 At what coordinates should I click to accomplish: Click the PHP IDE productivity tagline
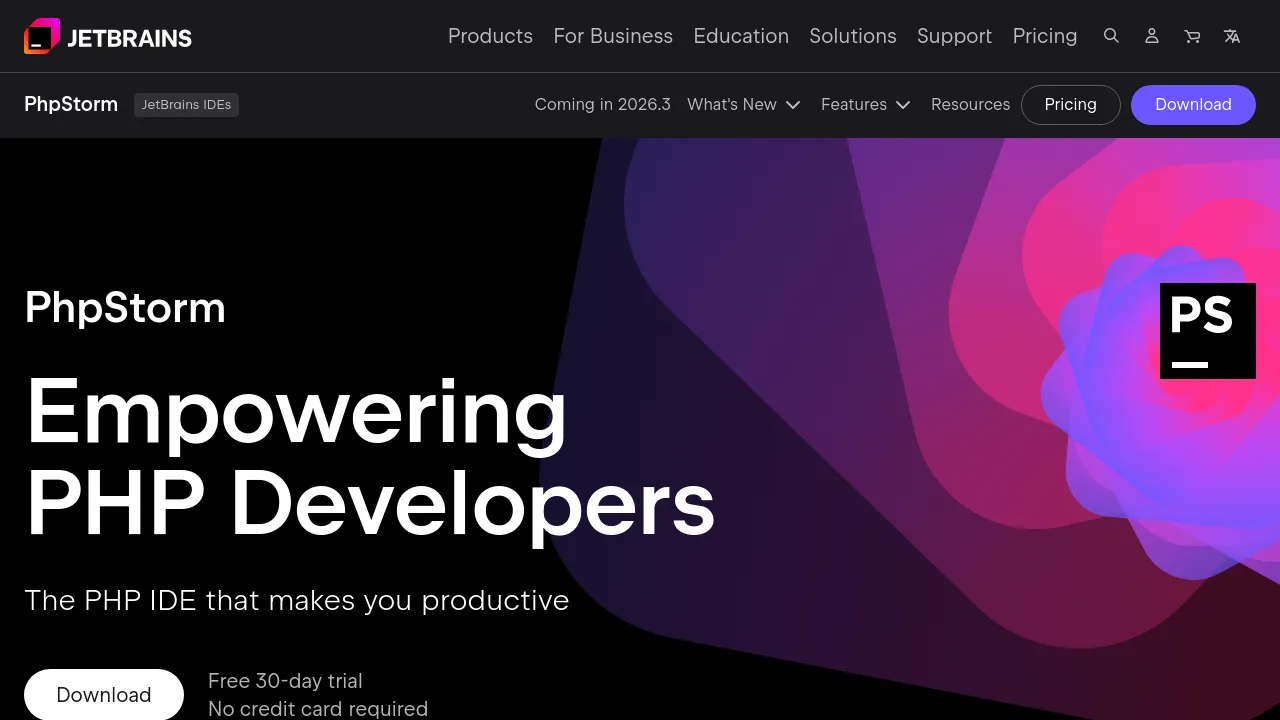[x=297, y=600]
